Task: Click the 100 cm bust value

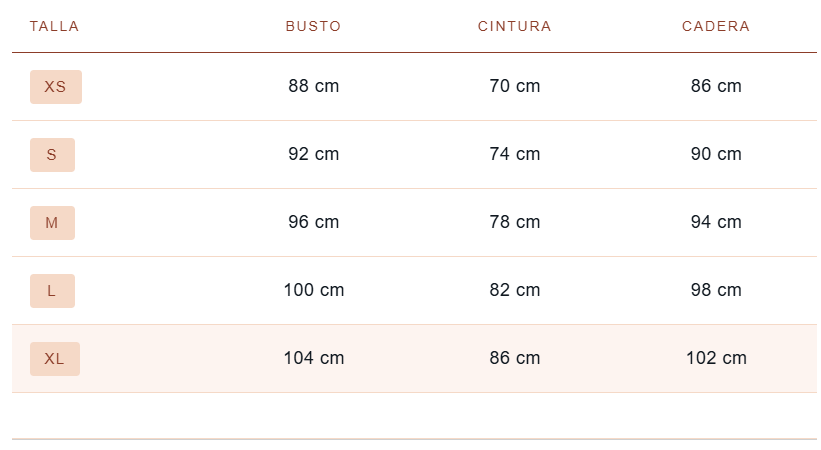Action: [314, 290]
